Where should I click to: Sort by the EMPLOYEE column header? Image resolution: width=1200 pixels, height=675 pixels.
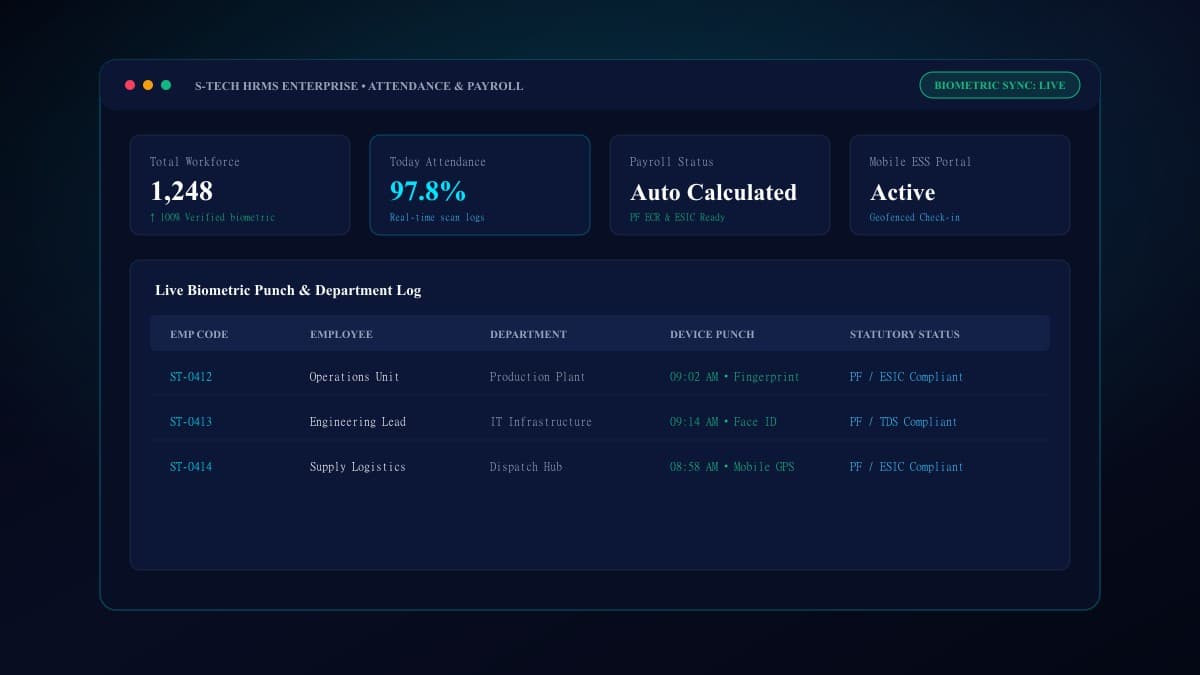click(x=341, y=334)
